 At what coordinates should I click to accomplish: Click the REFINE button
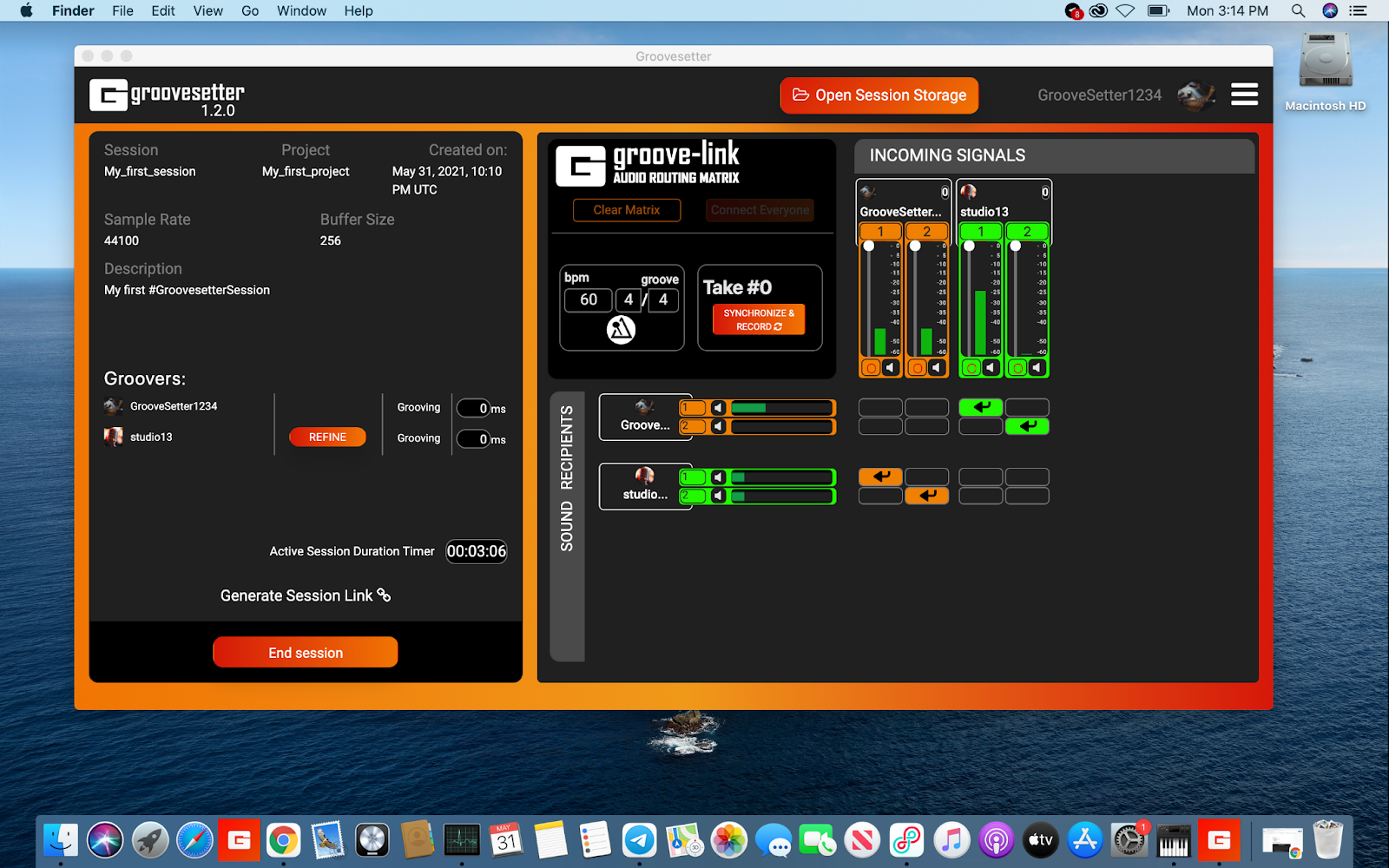tap(327, 437)
